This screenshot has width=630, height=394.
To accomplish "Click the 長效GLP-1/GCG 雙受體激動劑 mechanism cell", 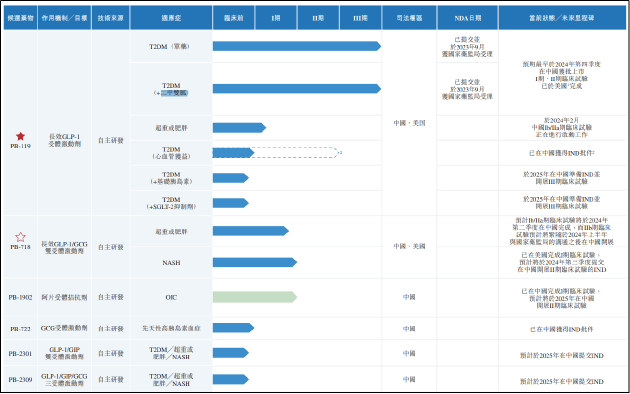I will [x=64, y=247].
